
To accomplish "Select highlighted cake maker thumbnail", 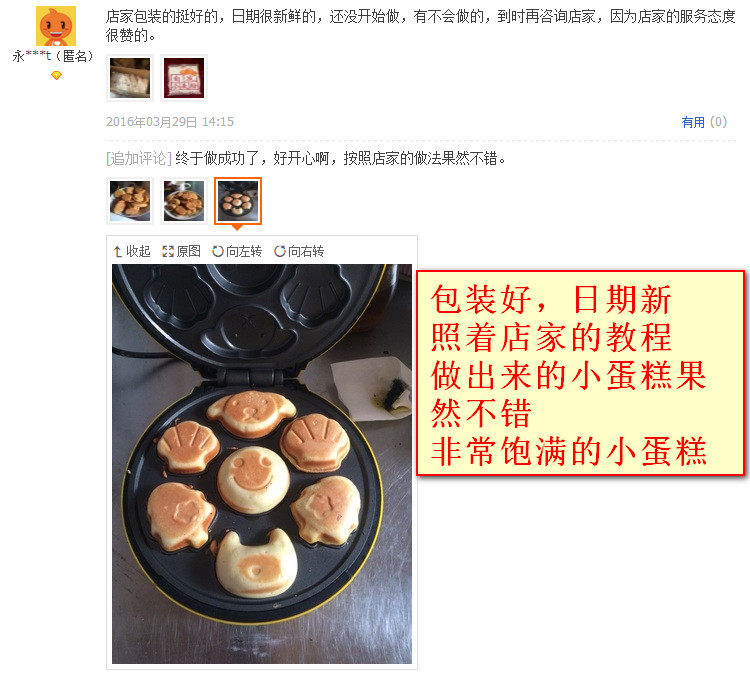I will (x=238, y=200).
